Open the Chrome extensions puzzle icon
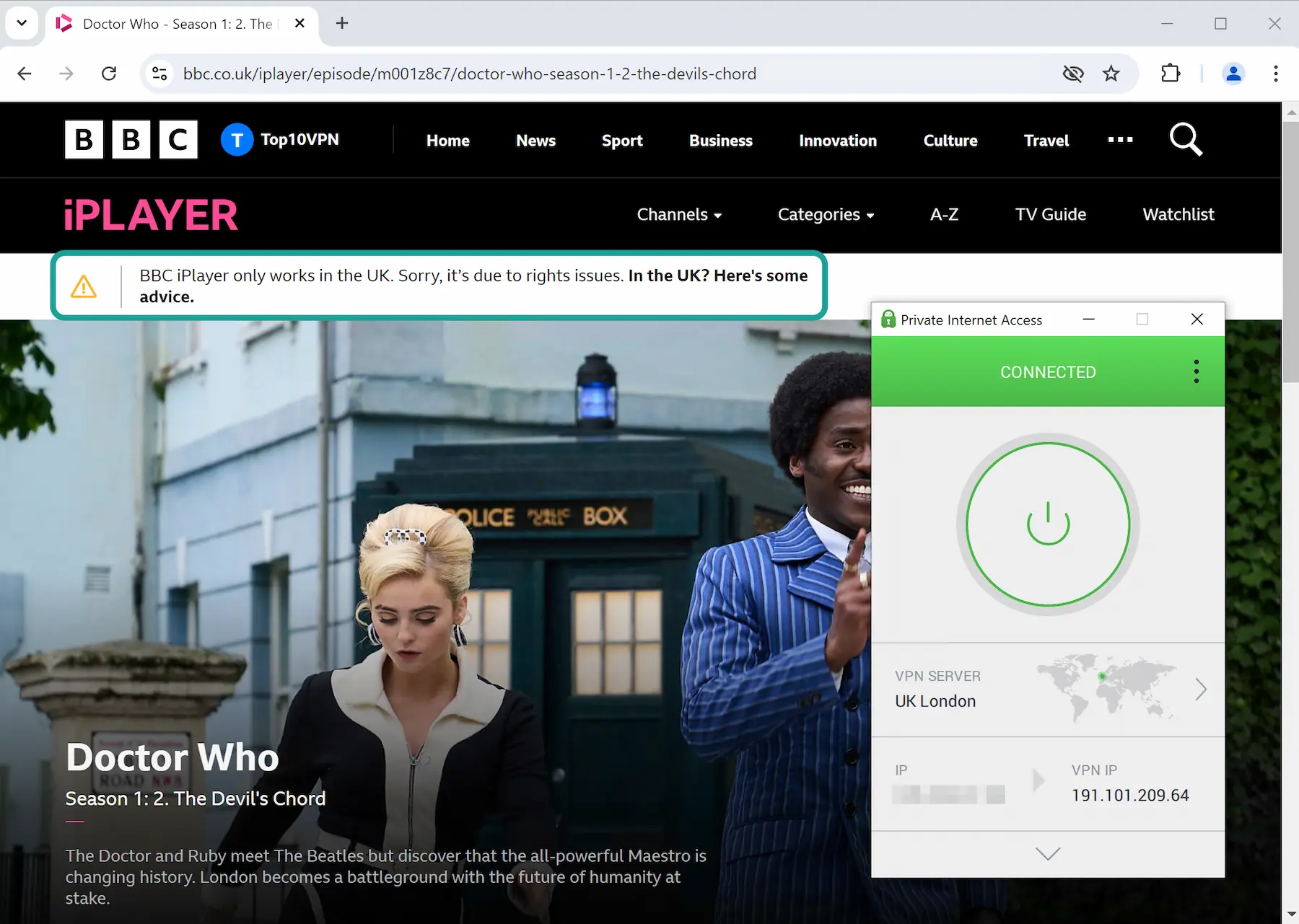 1171,74
